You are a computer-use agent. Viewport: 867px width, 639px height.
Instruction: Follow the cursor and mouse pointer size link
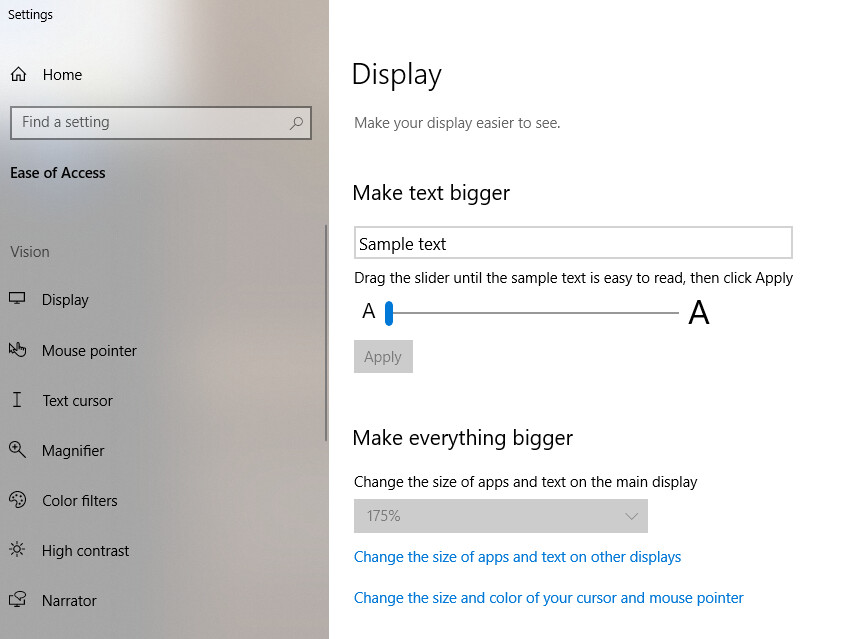tap(548, 598)
